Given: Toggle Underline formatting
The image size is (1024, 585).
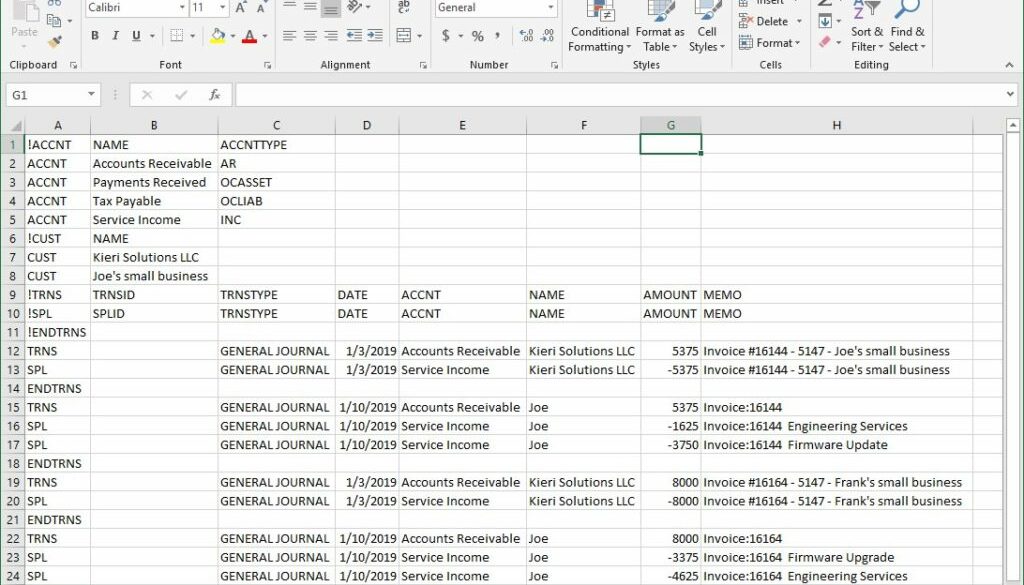Looking at the screenshot, I should point(136,35).
